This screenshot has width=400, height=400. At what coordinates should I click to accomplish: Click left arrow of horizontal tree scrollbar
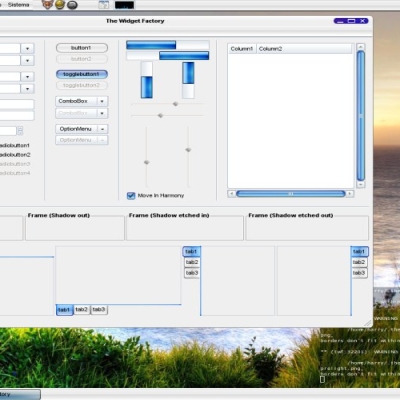coord(232,194)
